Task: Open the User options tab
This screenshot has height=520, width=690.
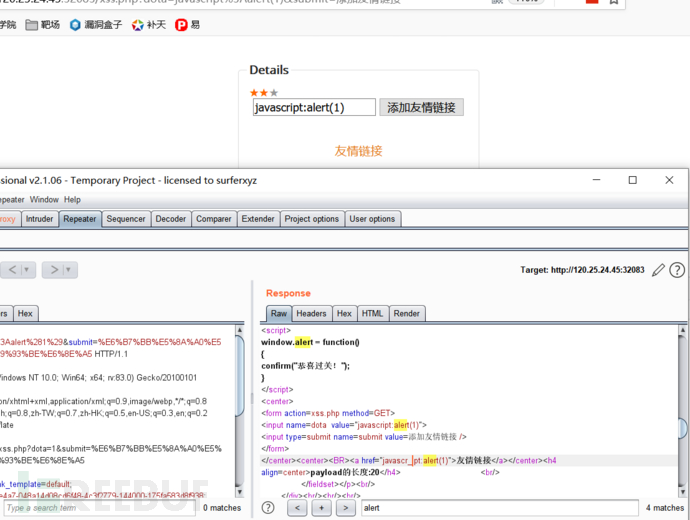Action: pyautogui.click(x=372, y=219)
